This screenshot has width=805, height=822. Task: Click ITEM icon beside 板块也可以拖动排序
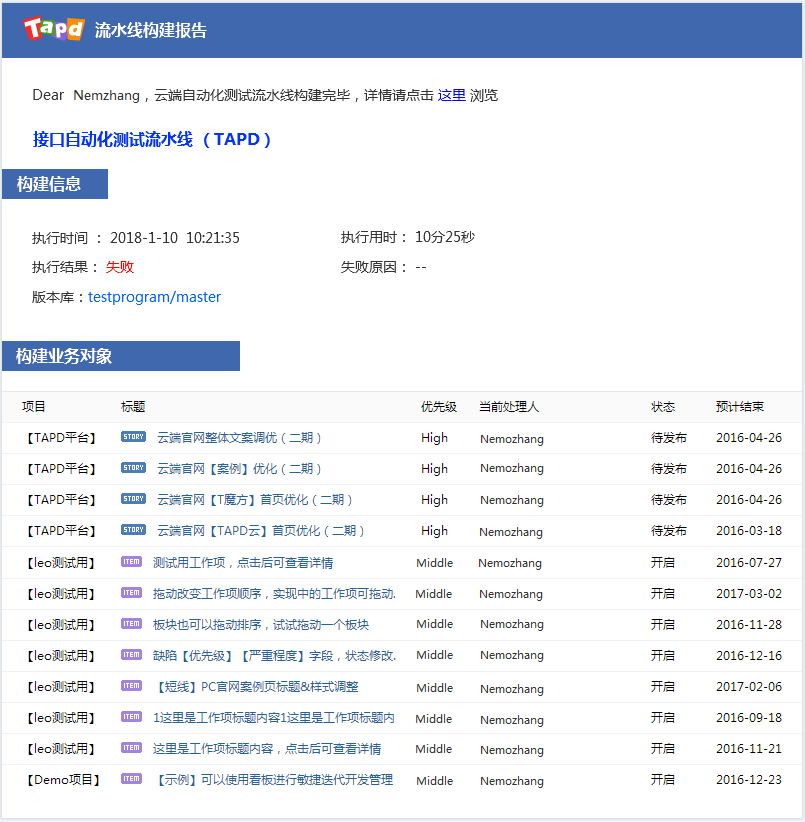click(131, 624)
